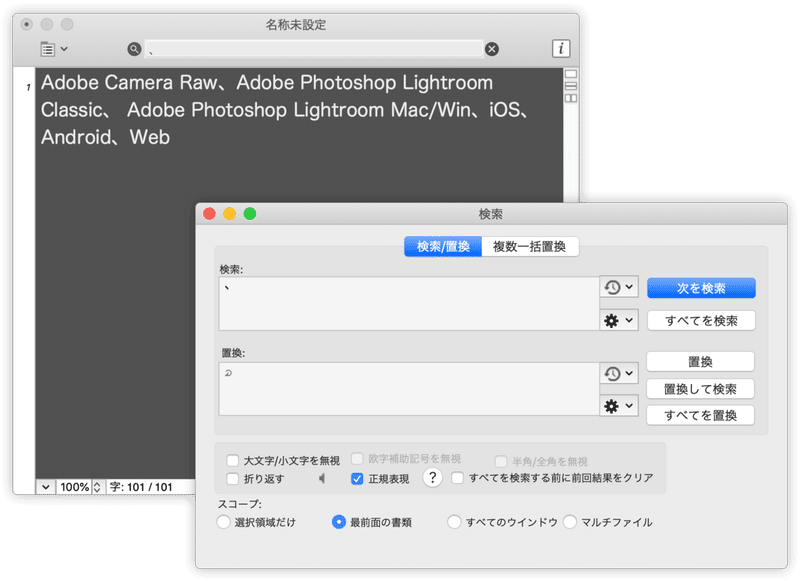Click the 次を検索 button

pos(701,288)
